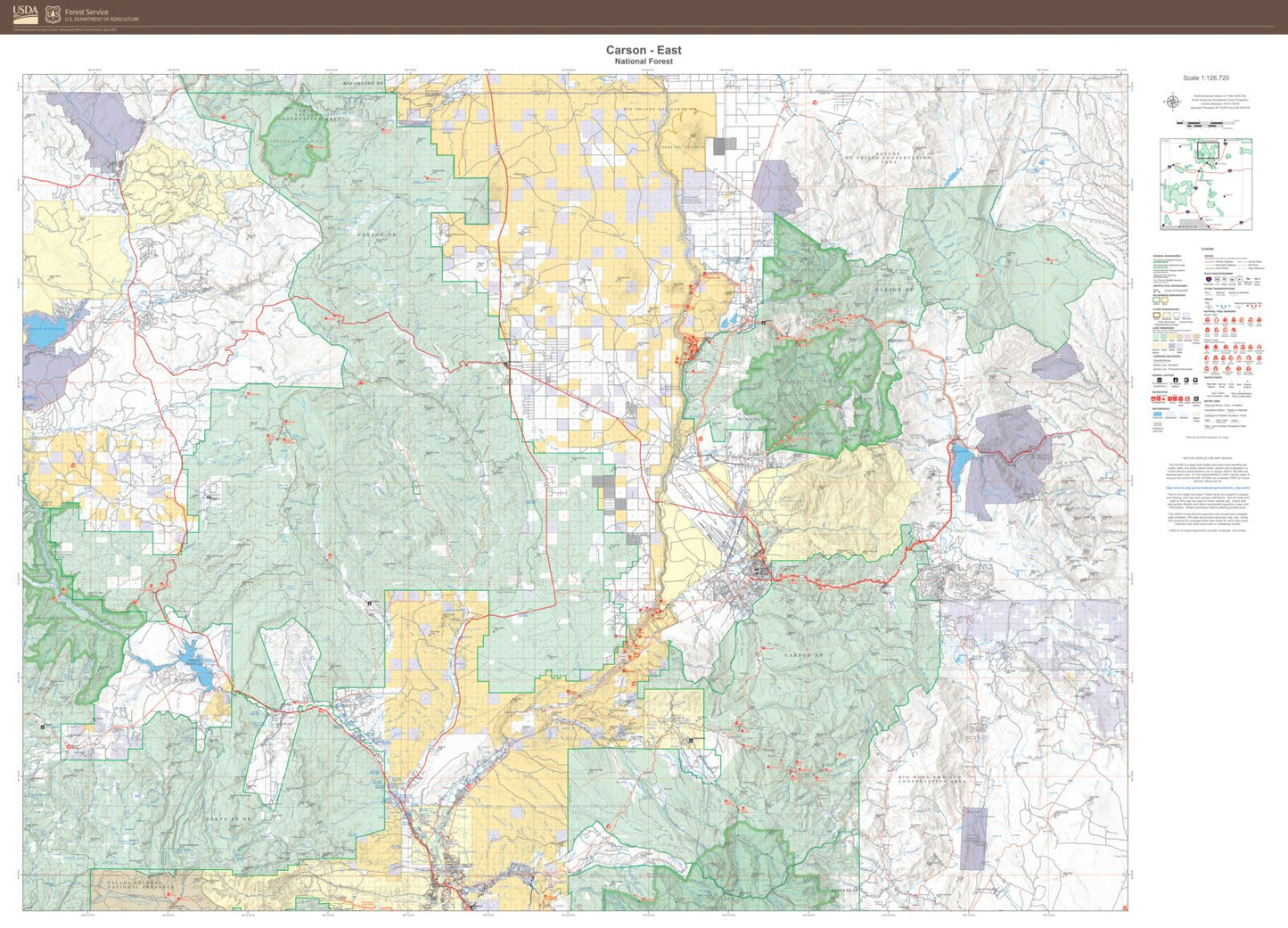
Task: Click a red national trail marker shield in the legend
Action: 1208,319
